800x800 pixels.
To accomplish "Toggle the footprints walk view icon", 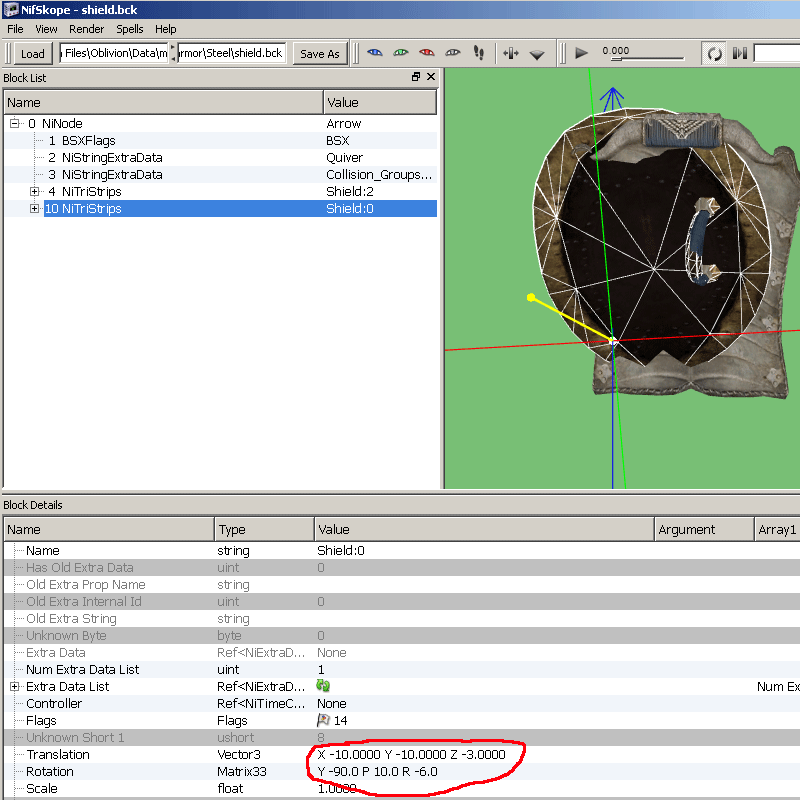I will [x=479, y=53].
